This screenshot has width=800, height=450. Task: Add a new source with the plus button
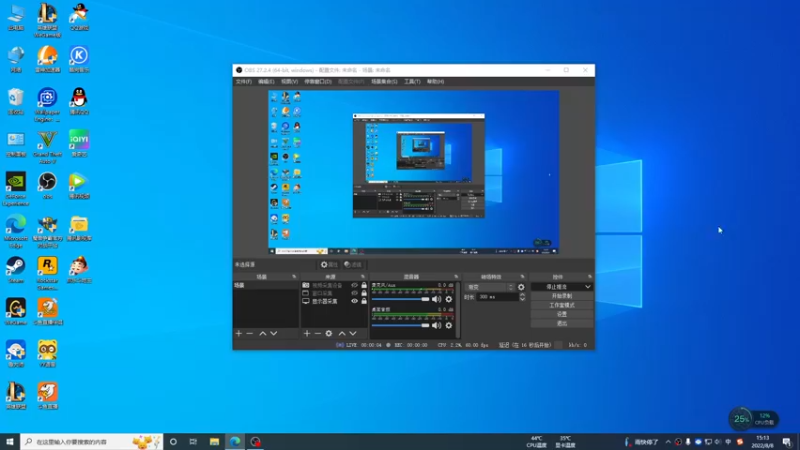(x=307, y=333)
